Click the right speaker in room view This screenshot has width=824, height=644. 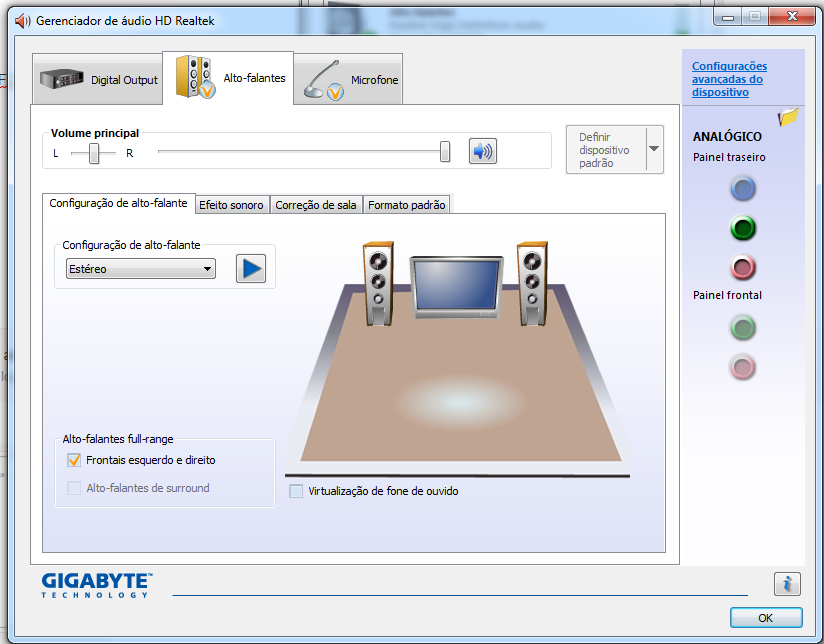pos(532,284)
